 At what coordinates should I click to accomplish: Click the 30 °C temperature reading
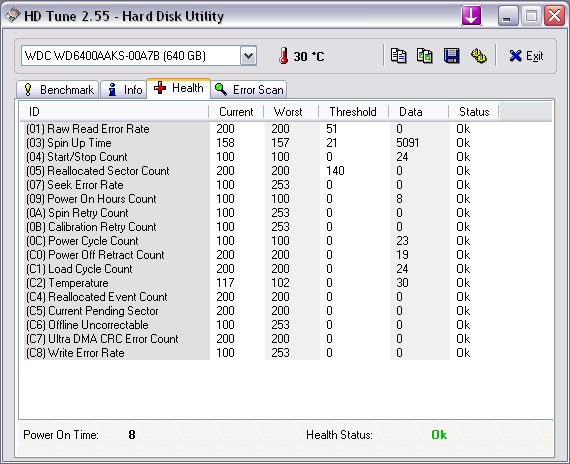tap(309, 56)
